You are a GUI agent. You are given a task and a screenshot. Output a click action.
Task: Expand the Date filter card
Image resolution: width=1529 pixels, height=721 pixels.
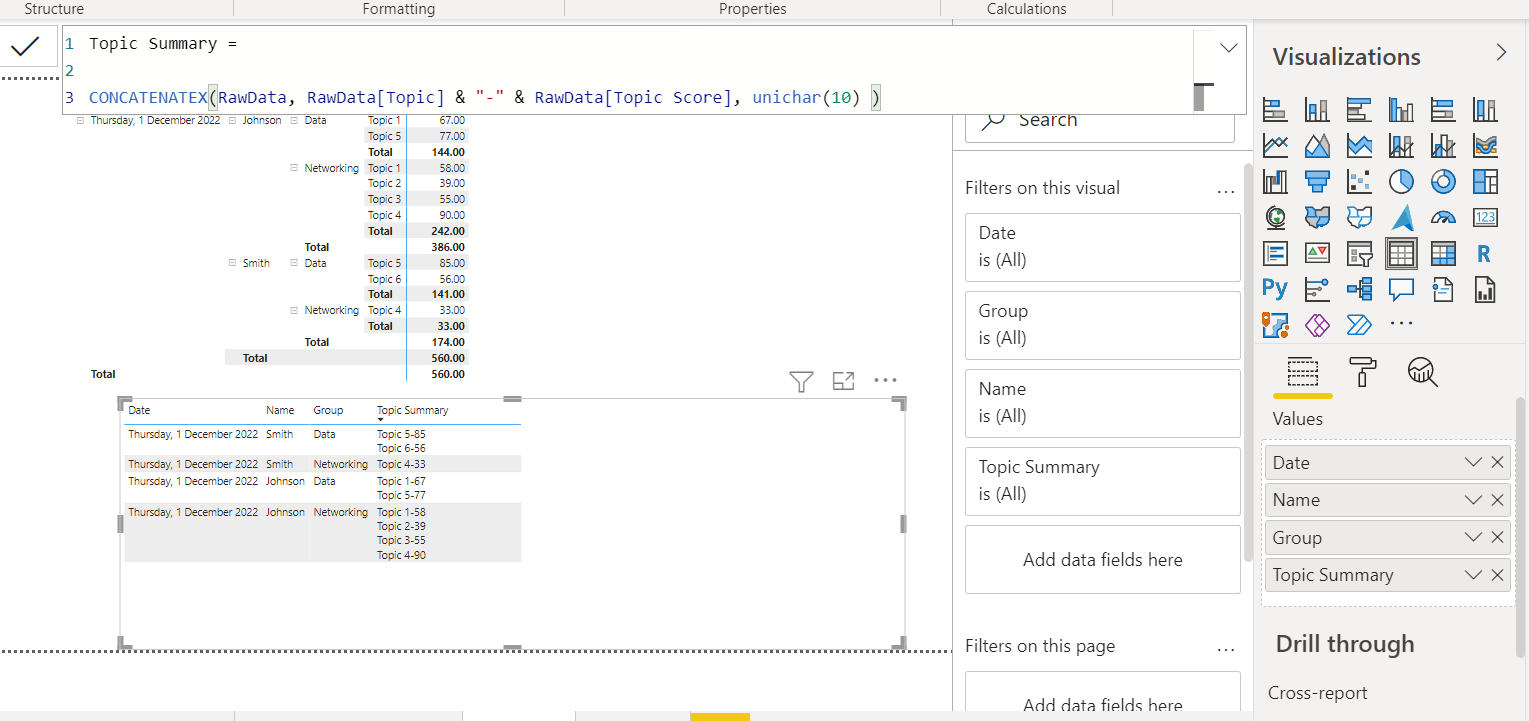coord(1102,246)
